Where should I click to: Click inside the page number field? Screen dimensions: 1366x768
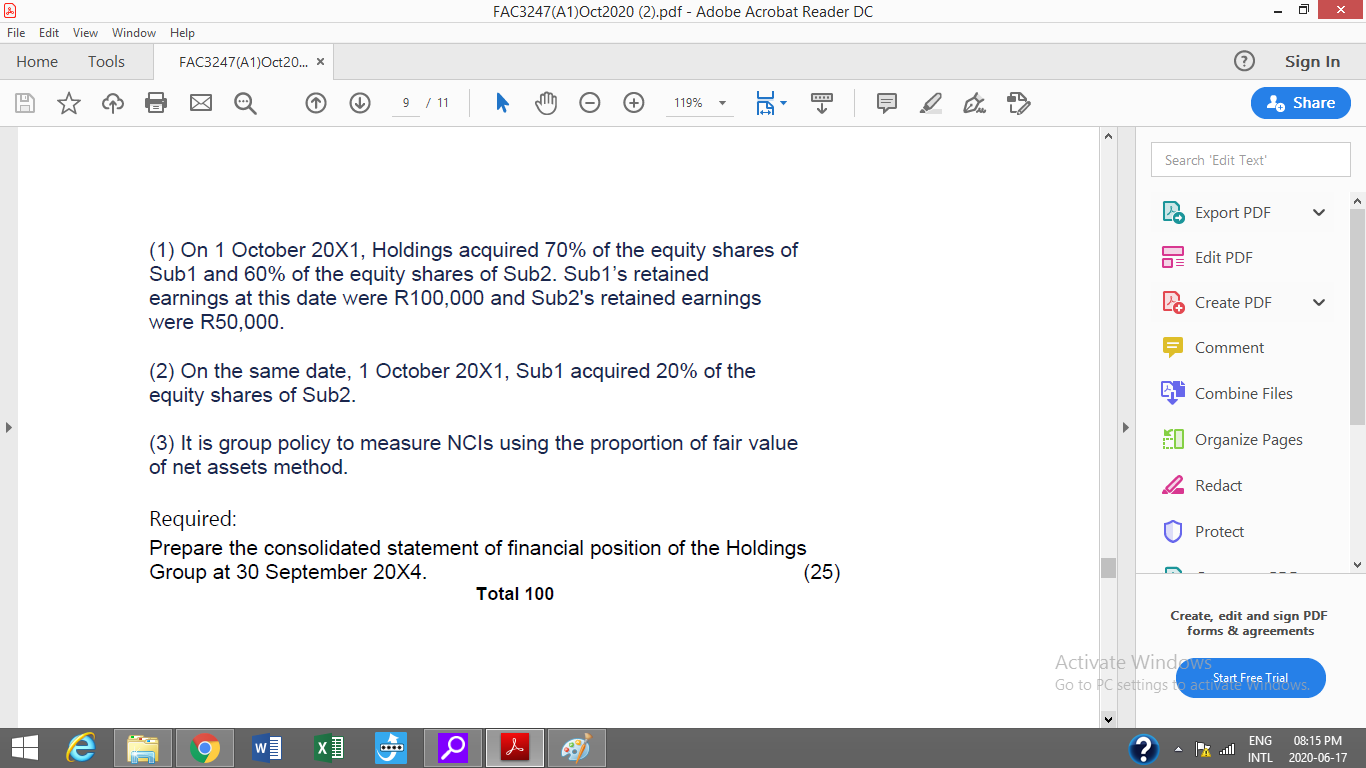404,103
